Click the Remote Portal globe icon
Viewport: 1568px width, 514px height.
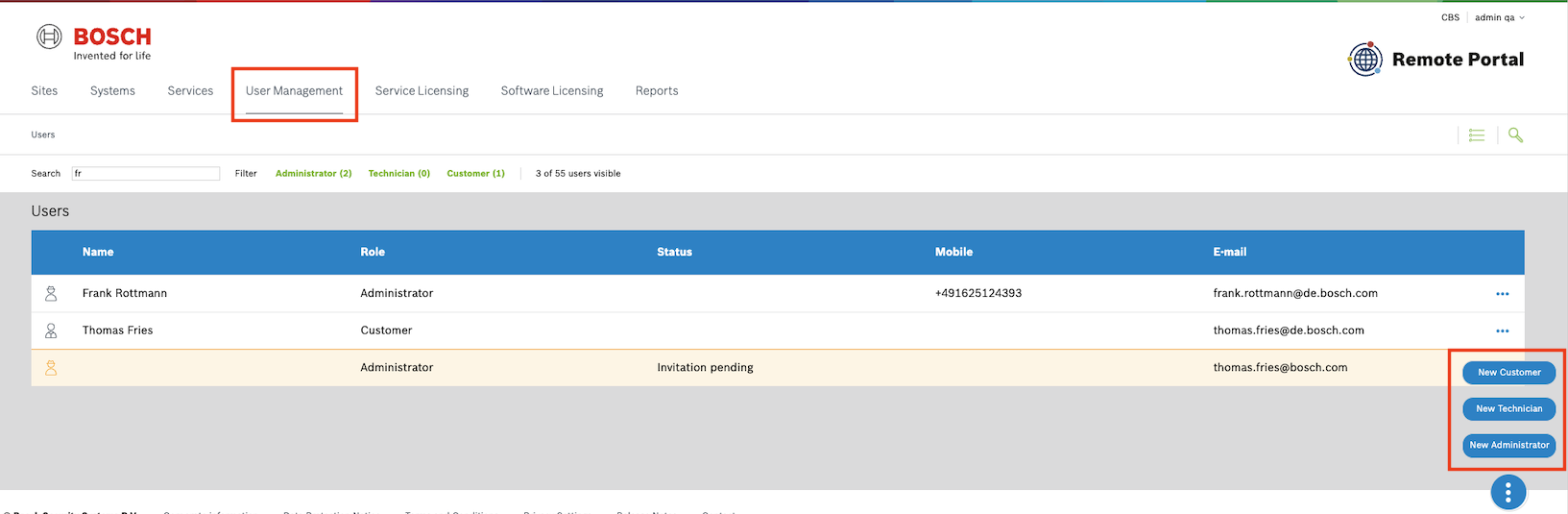pyautogui.click(x=1364, y=60)
